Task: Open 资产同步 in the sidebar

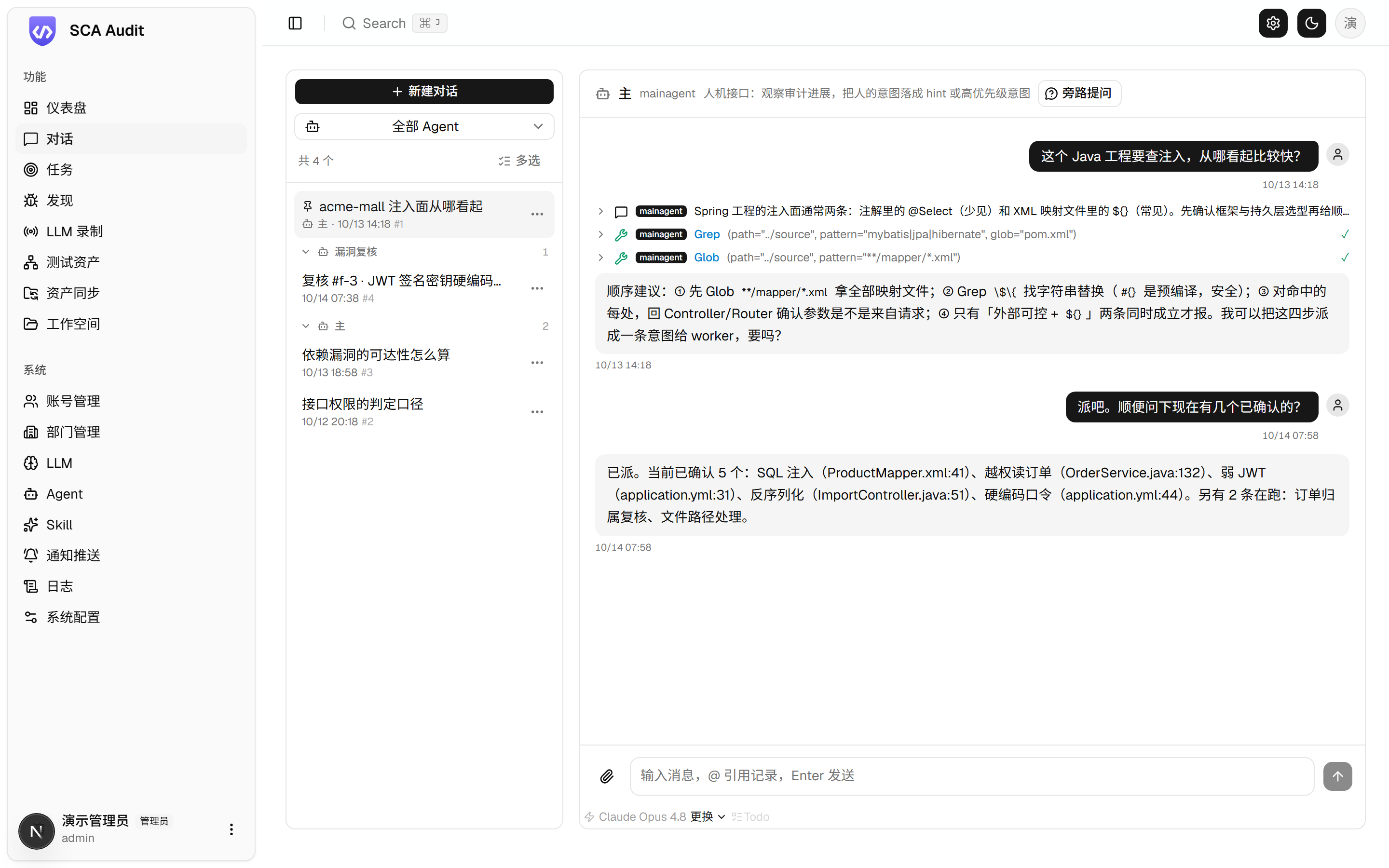Action: coord(131,293)
